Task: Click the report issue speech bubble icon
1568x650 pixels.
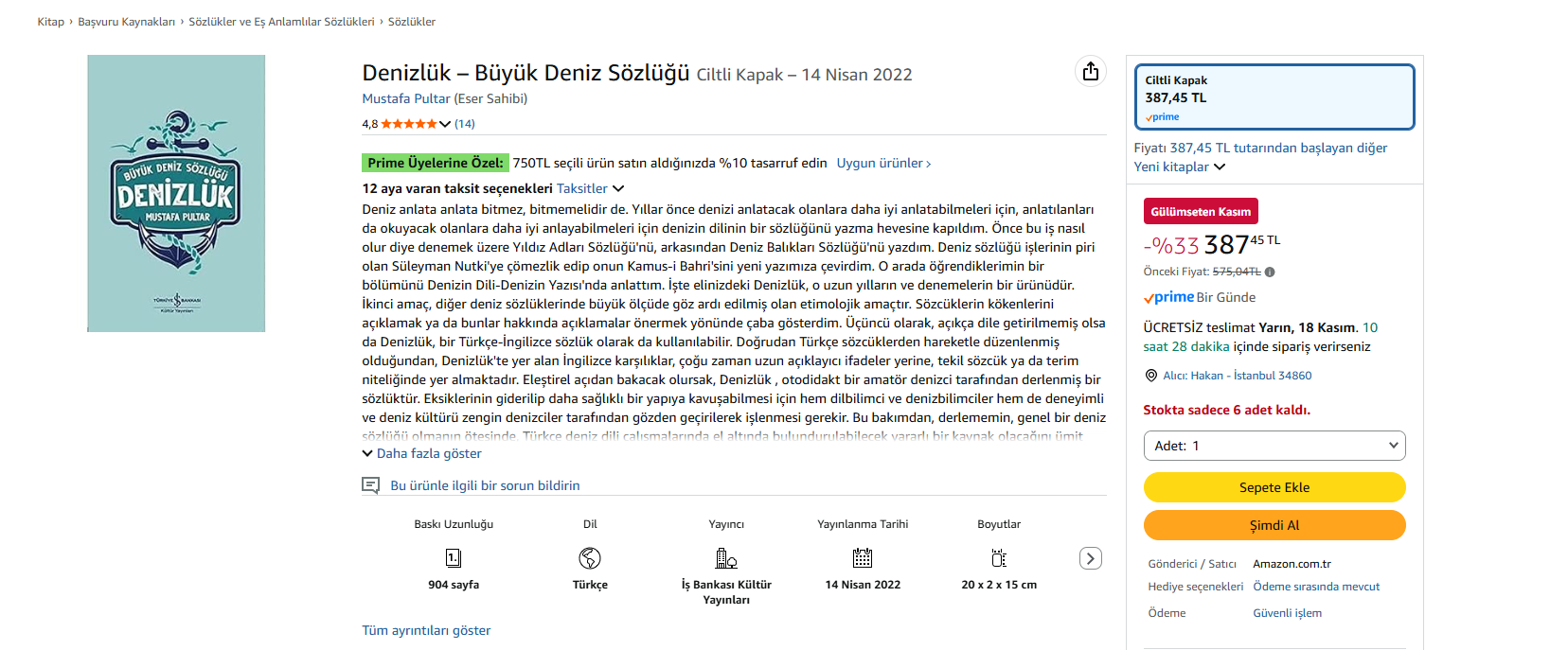Action: [370, 485]
